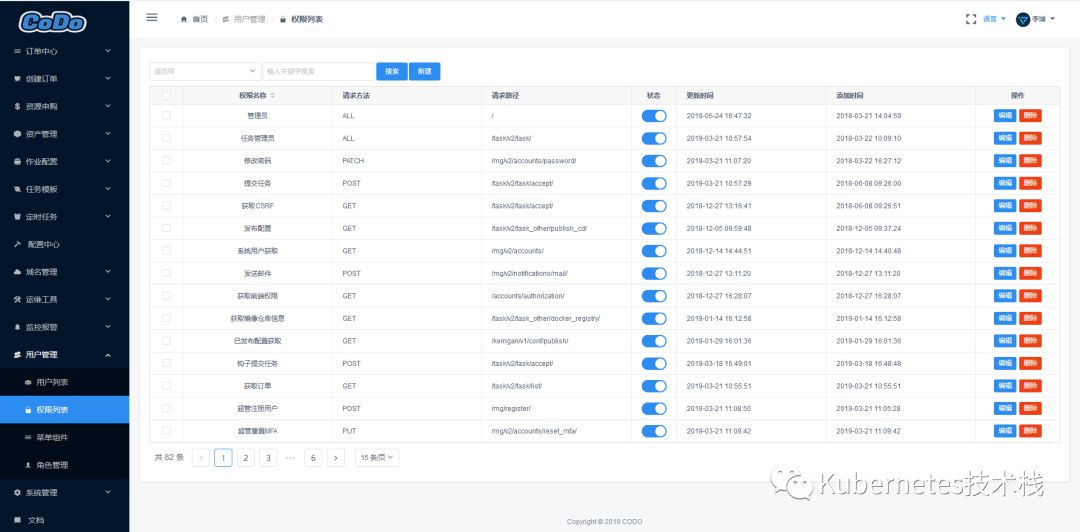Screen dimensions: 1080x532
Task: Go to page 2 in pagination
Action: pyautogui.click(x=246, y=457)
